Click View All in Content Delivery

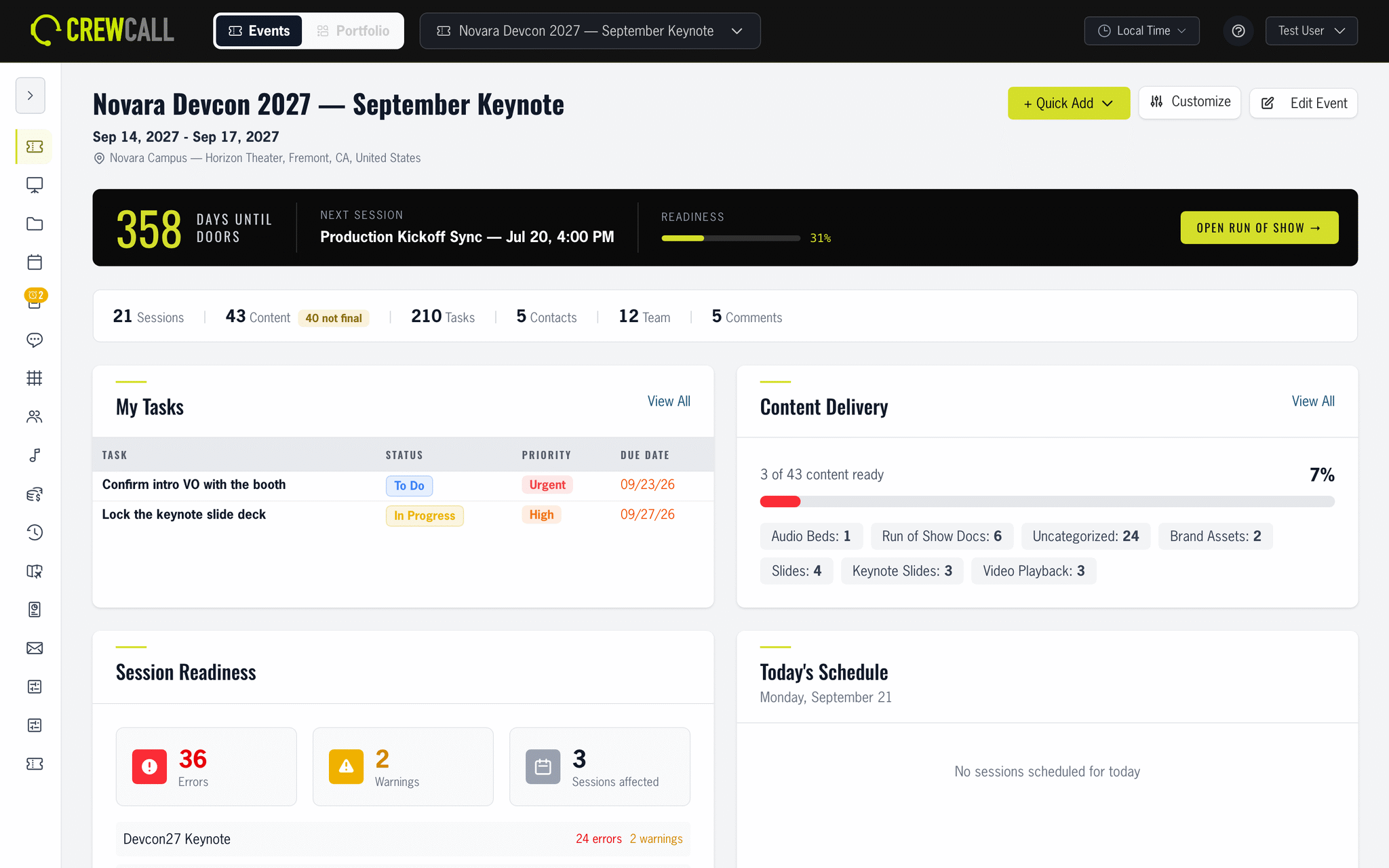tap(1313, 401)
